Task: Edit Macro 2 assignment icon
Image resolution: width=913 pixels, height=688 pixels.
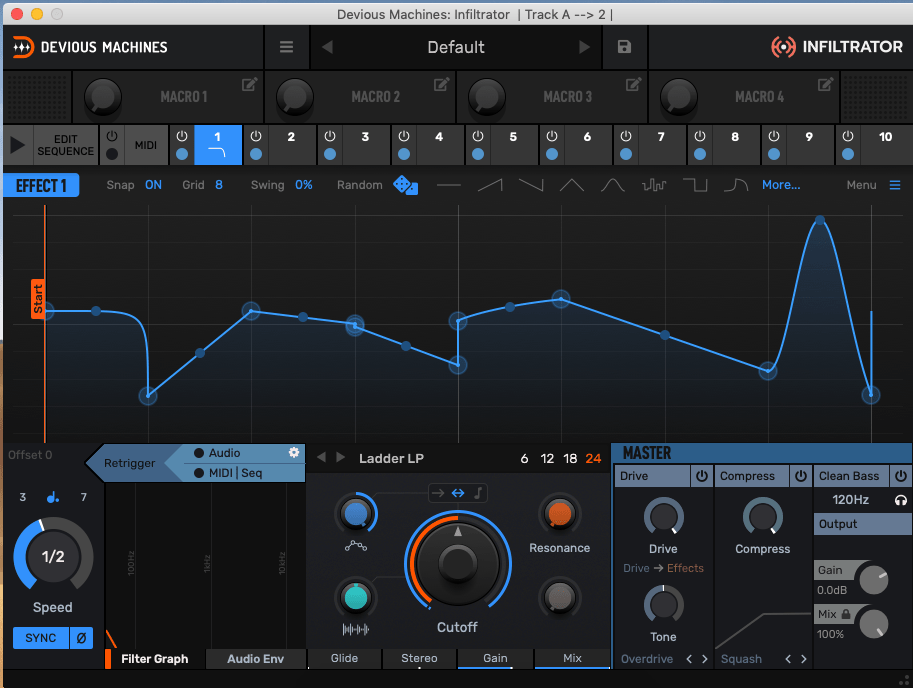Action: 441,85
